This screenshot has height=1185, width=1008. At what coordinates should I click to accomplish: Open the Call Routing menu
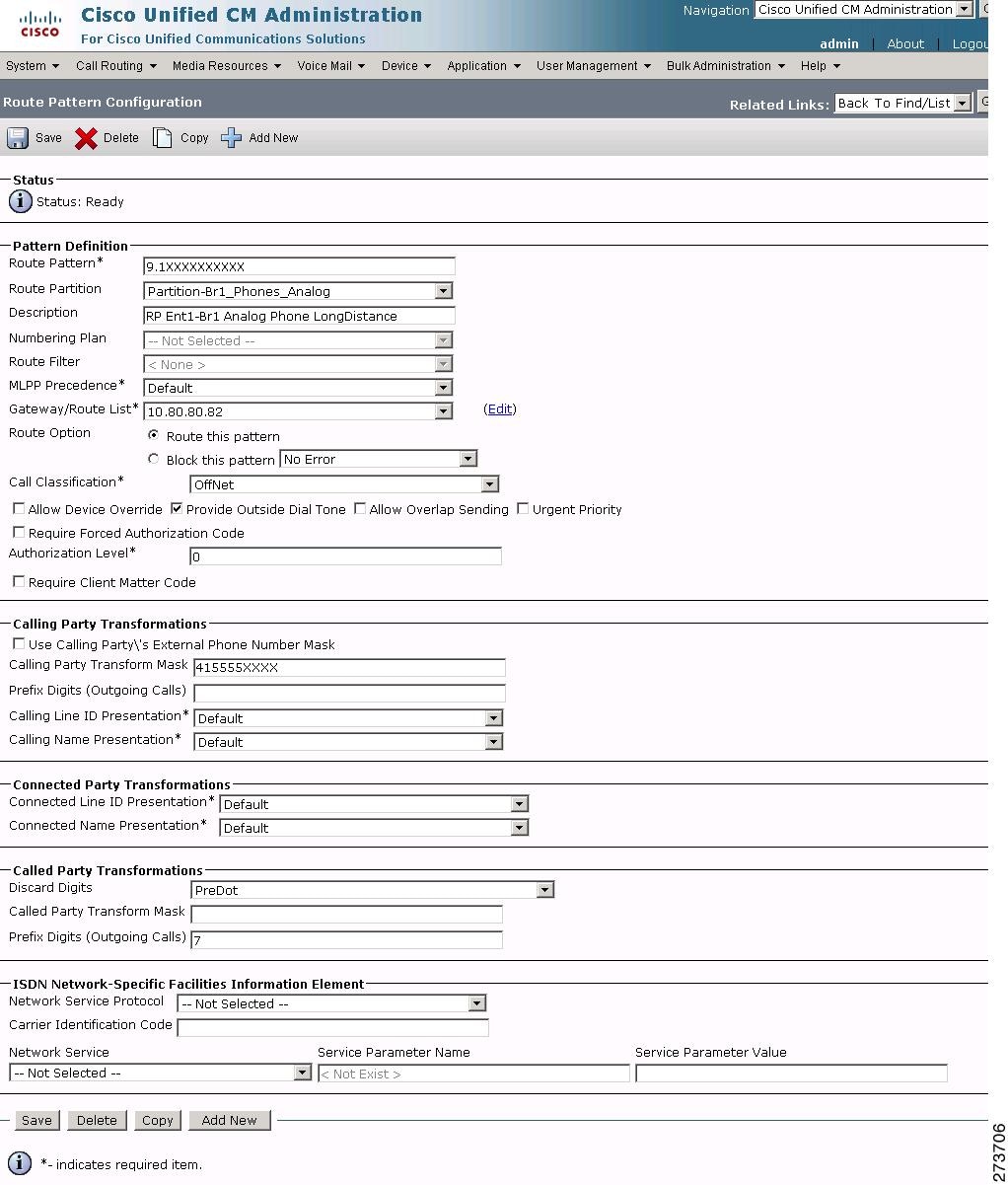point(116,66)
